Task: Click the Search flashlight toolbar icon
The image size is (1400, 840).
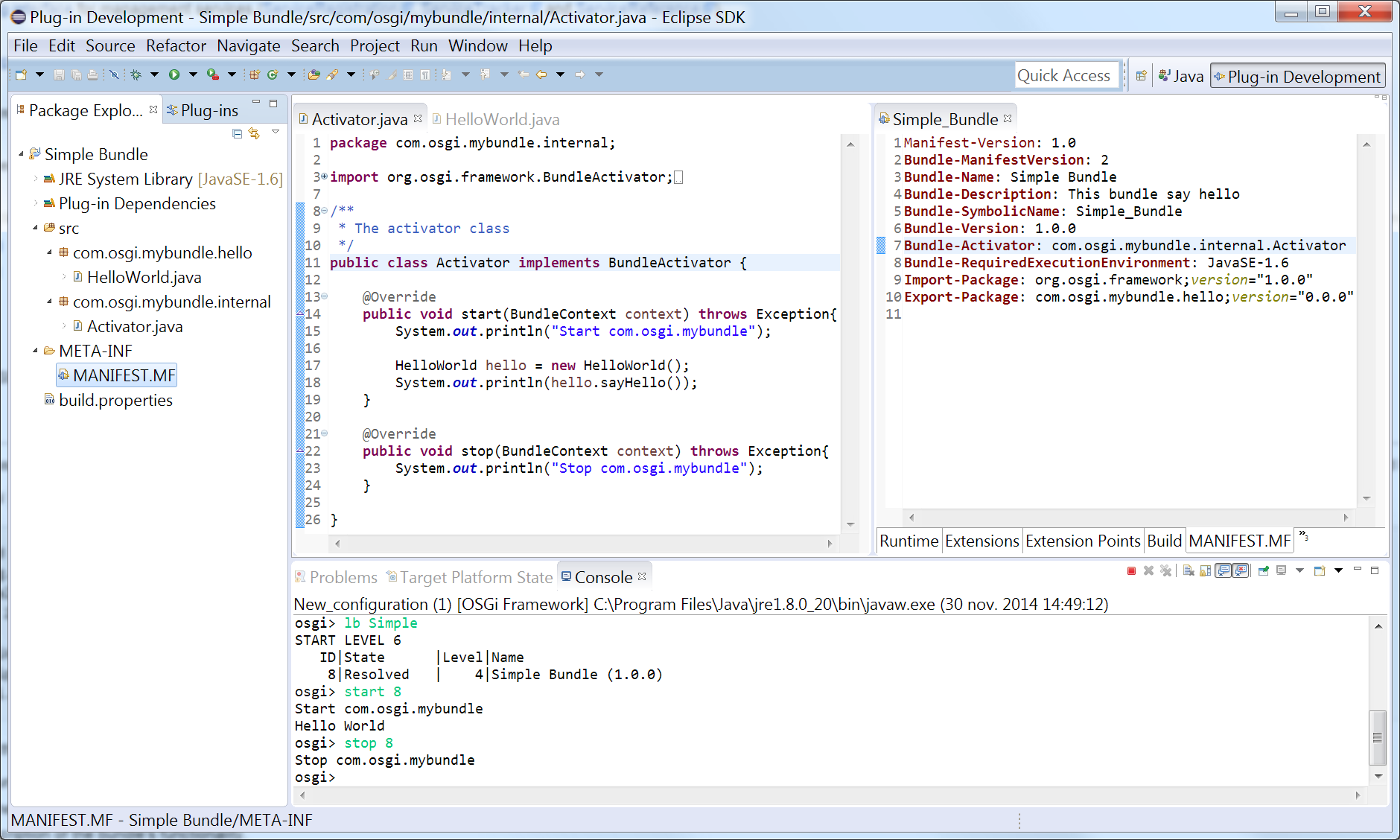Action: pos(332,74)
